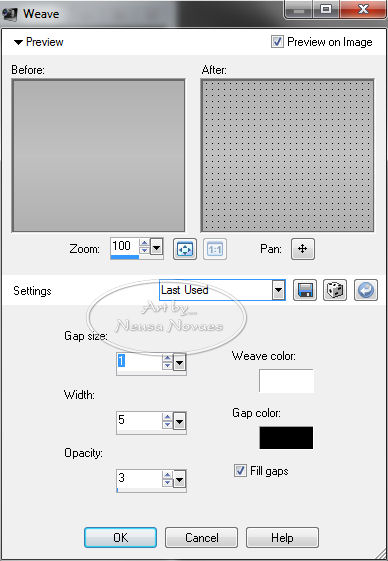388x561 pixels.
Task: Collapse the Preview section triangle
Action: (18, 43)
